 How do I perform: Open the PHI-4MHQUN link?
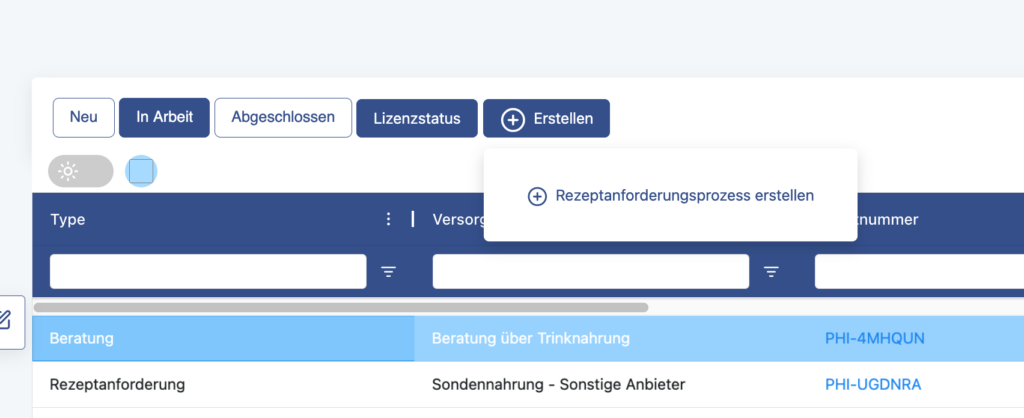pyautogui.click(x=874, y=338)
